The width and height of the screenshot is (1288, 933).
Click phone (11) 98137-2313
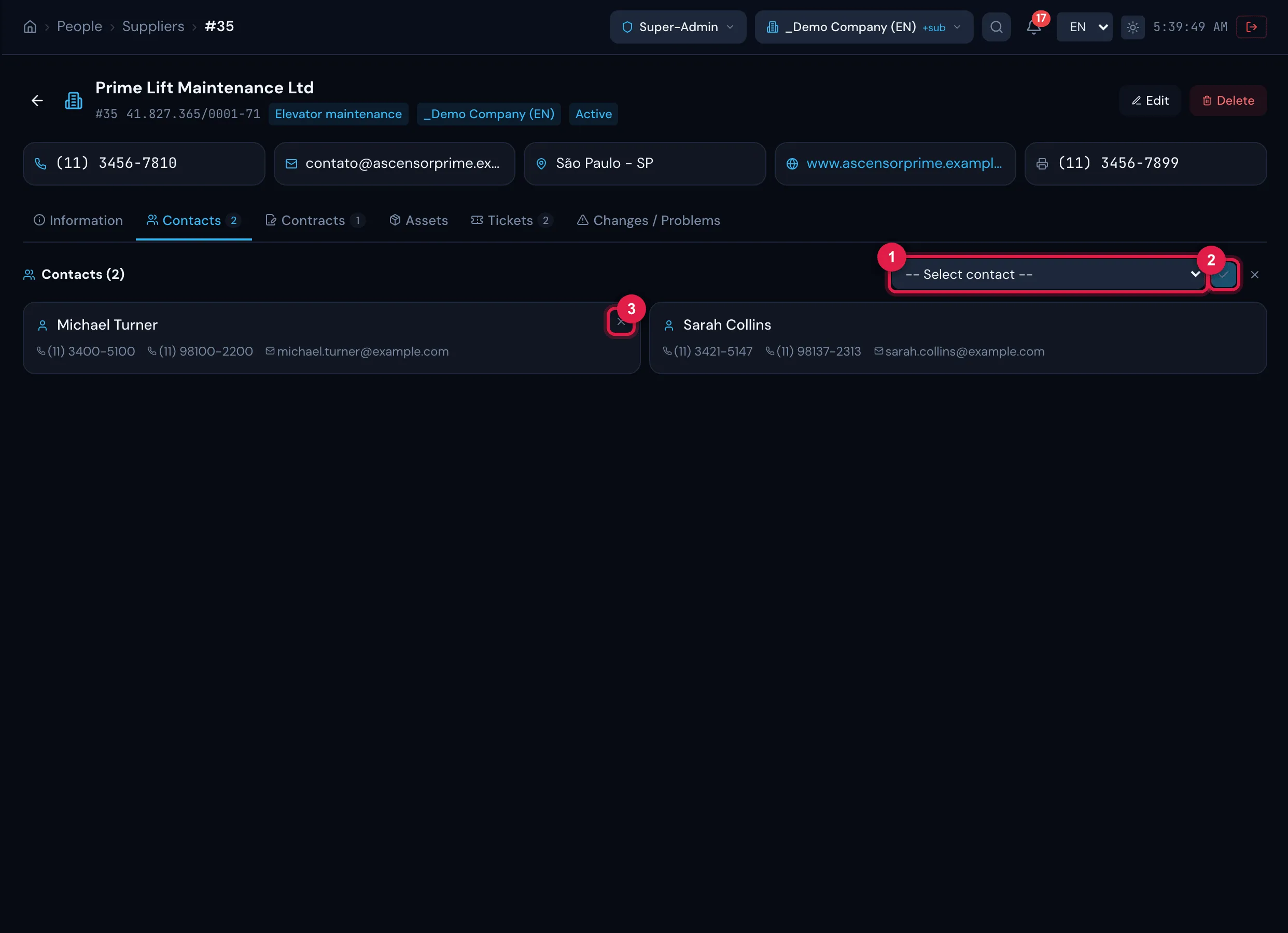click(x=818, y=351)
